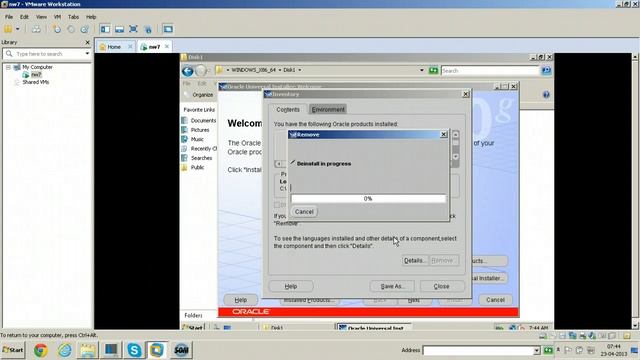
Task: Click the Explorer refresh/go green icon
Action: pyautogui.click(x=433, y=70)
